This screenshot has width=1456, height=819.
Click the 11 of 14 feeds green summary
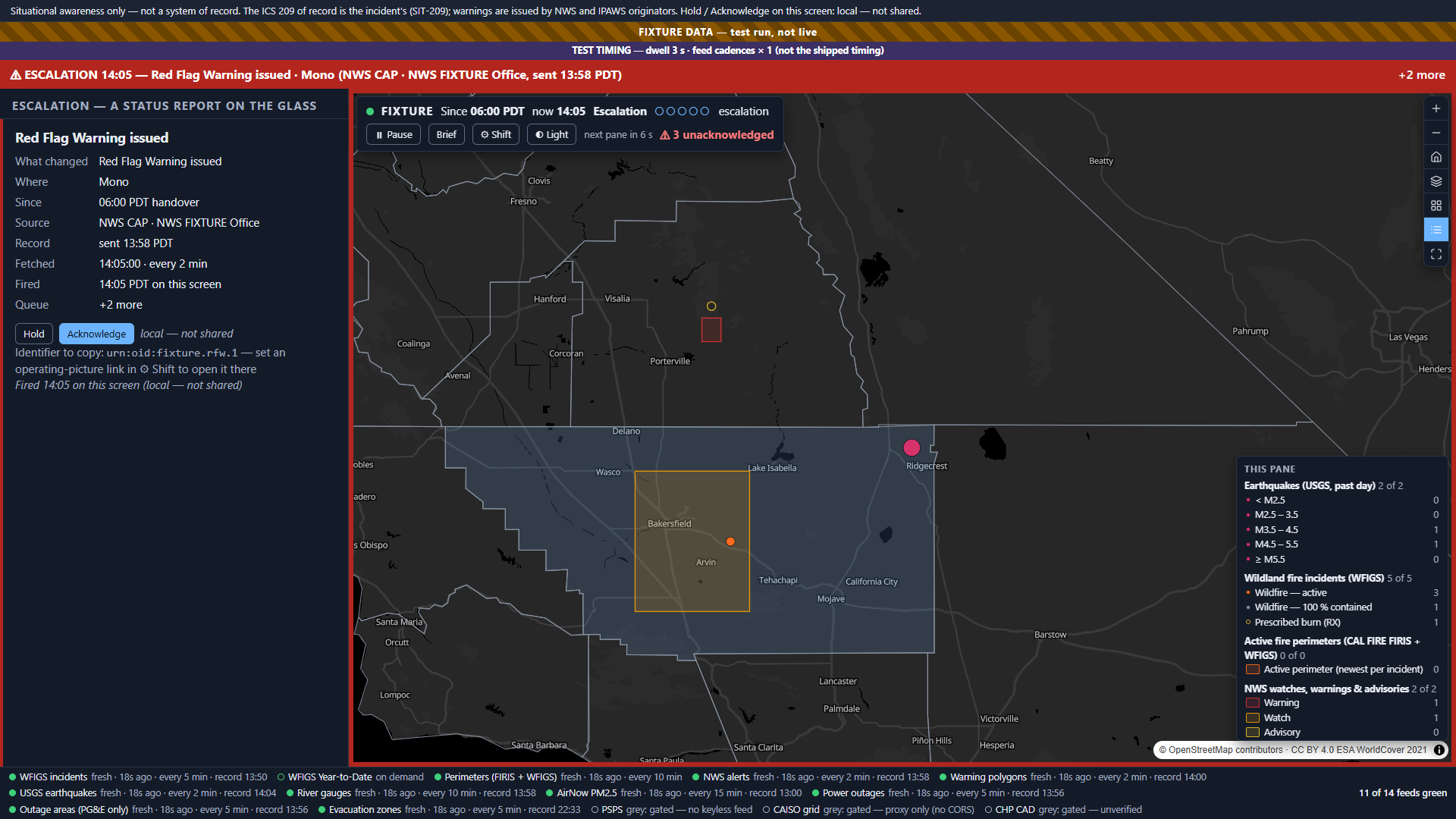coord(1403,793)
